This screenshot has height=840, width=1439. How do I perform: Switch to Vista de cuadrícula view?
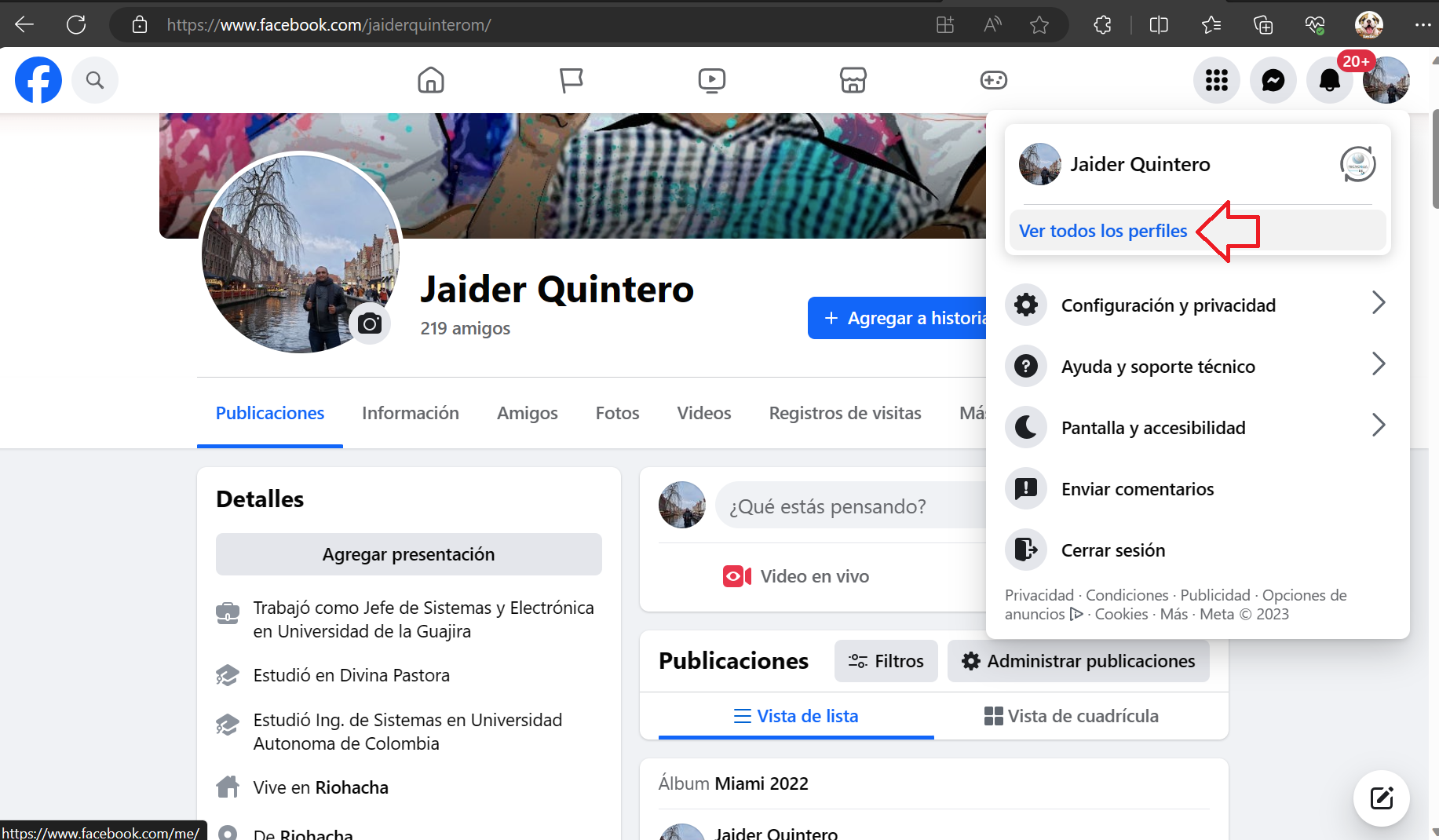pyautogui.click(x=1071, y=716)
